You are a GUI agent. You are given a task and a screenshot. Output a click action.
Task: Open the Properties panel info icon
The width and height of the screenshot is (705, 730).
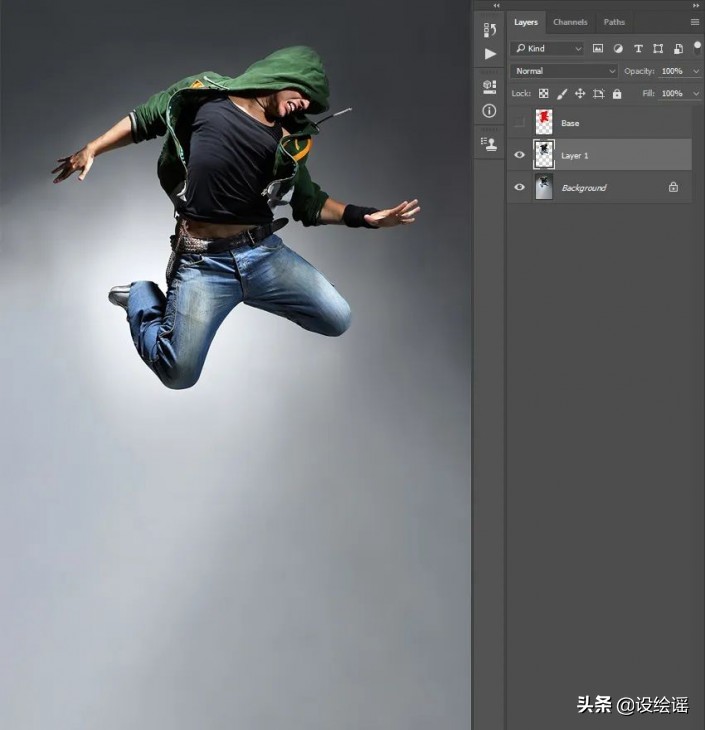click(x=489, y=111)
